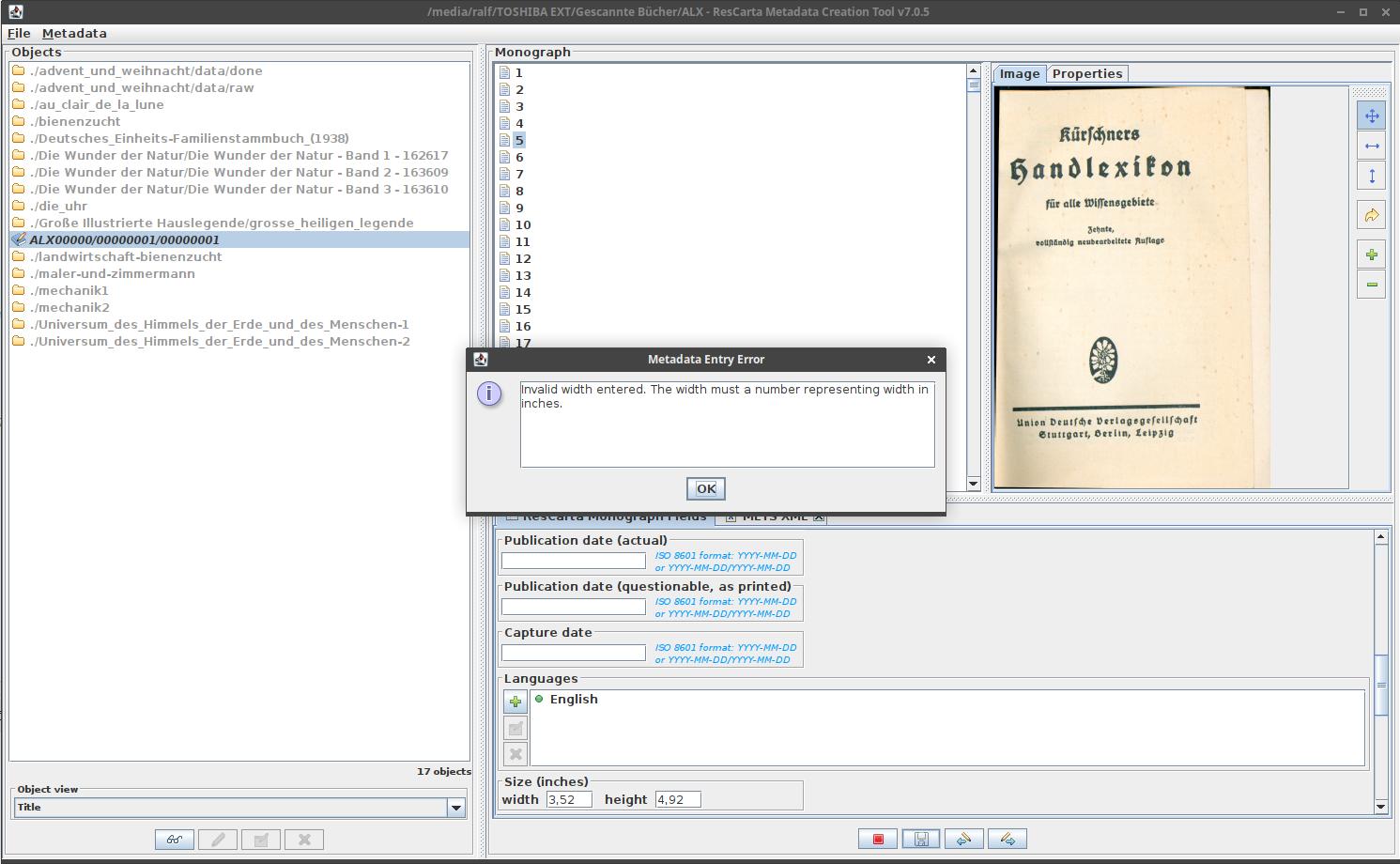The image size is (1400, 864).
Task: Click the width input field
Action: (569, 799)
